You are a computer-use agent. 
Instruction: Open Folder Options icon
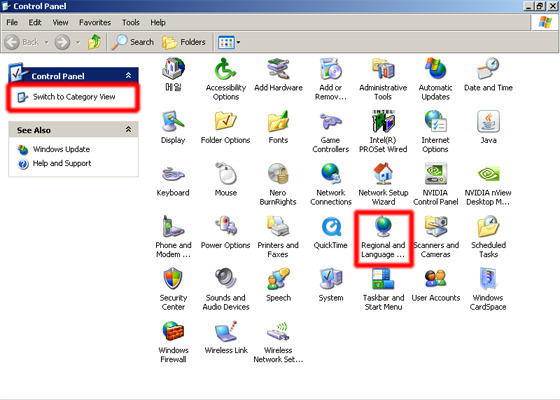(225, 127)
